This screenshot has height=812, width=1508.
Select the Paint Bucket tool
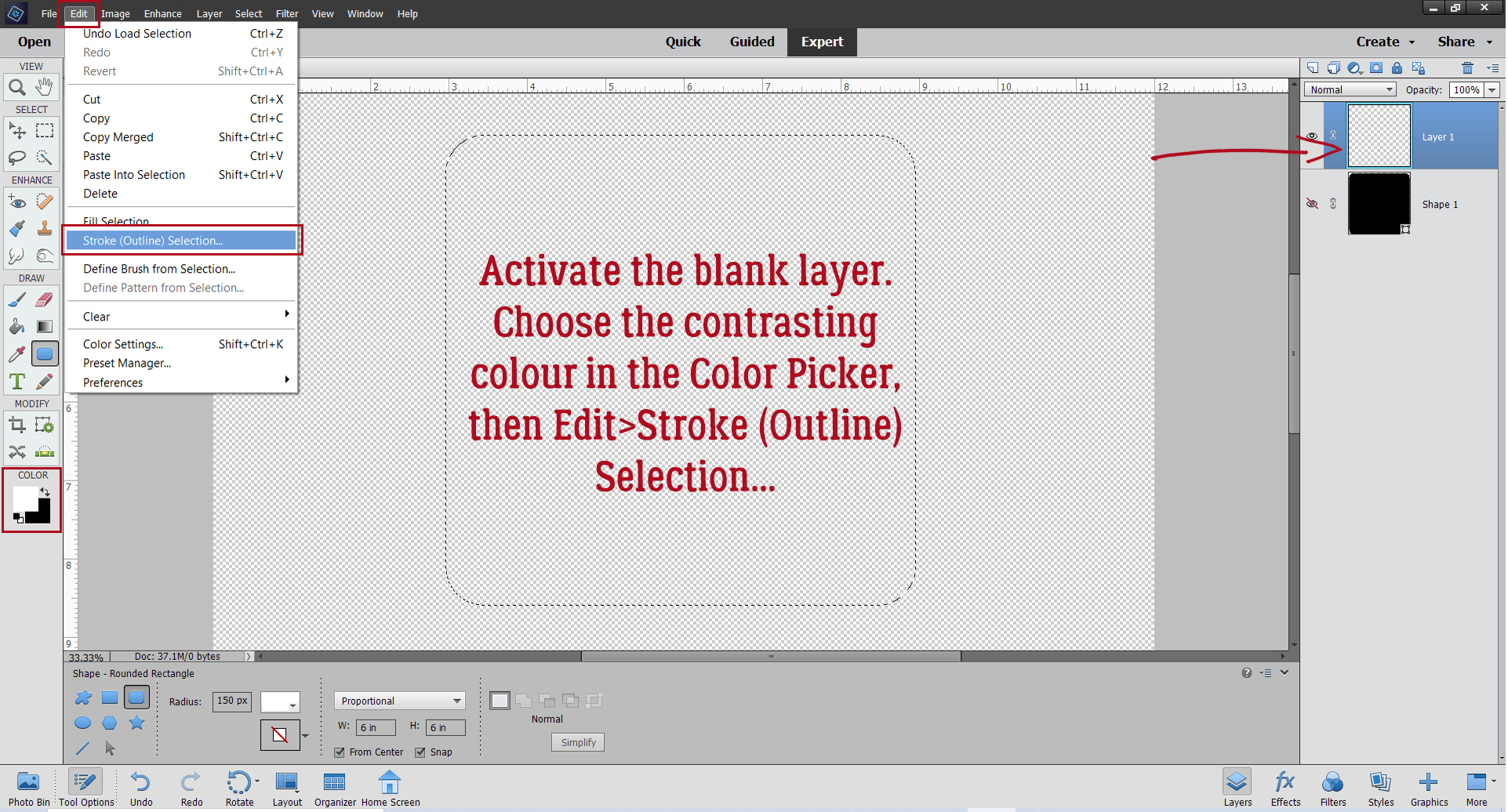(17, 327)
